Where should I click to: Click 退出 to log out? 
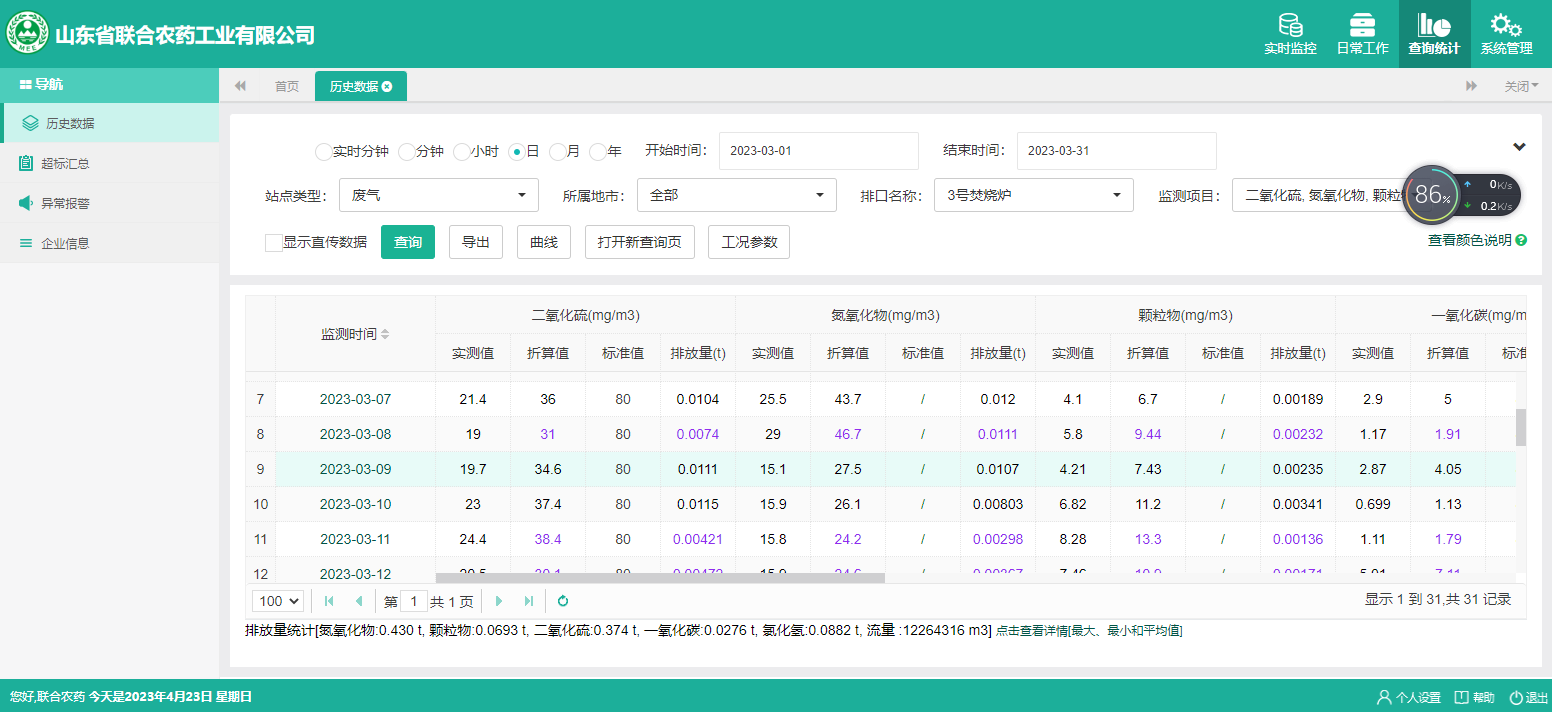[x=1529, y=697]
